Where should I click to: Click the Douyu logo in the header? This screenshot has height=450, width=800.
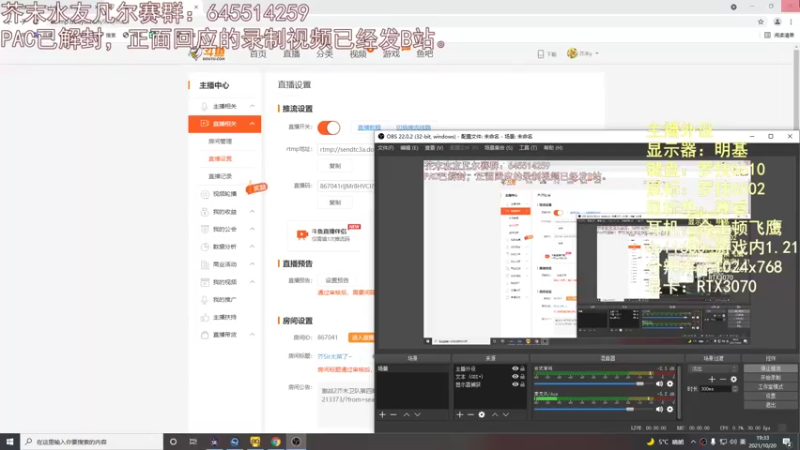(x=208, y=54)
